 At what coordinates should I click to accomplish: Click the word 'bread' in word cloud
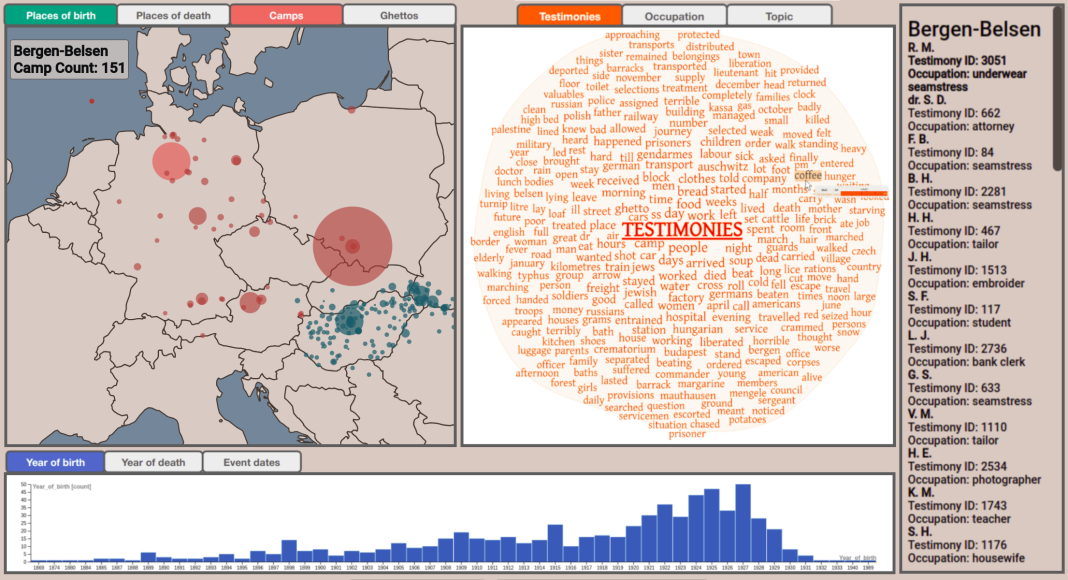(x=692, y=191)
